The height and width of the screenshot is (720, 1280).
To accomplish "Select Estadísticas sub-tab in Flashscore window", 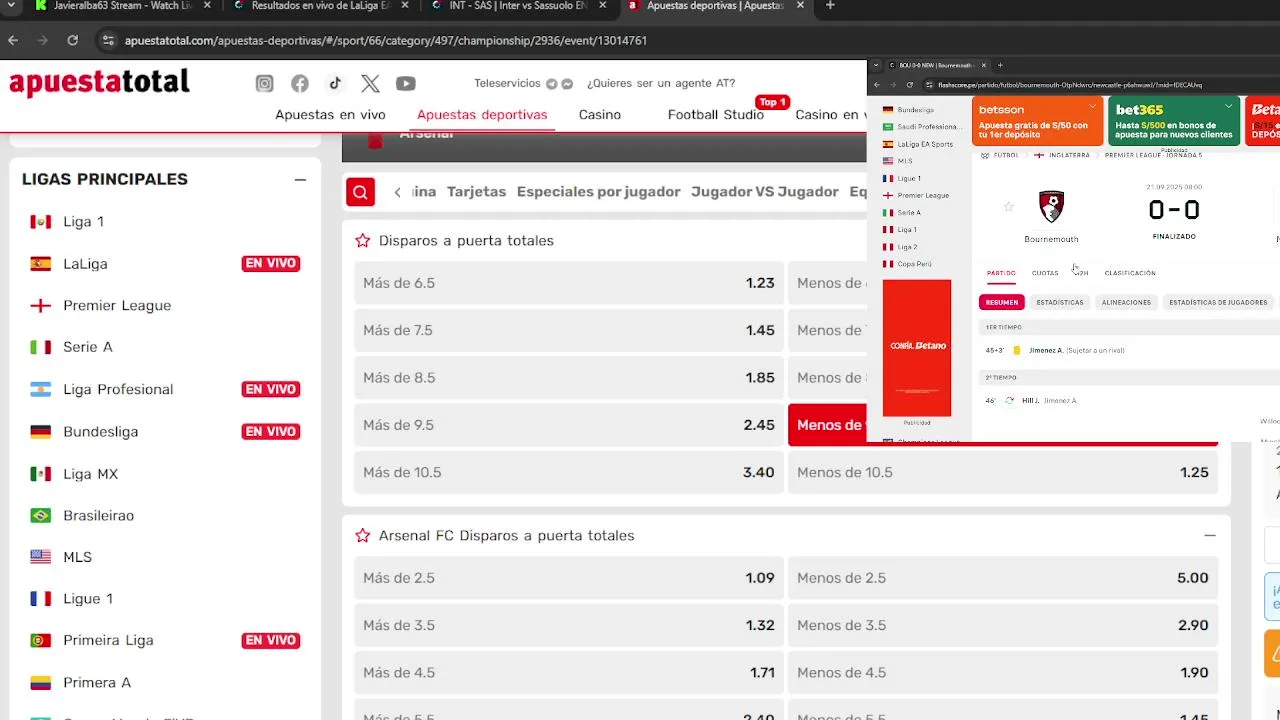I will click(x=1060, y=302).
